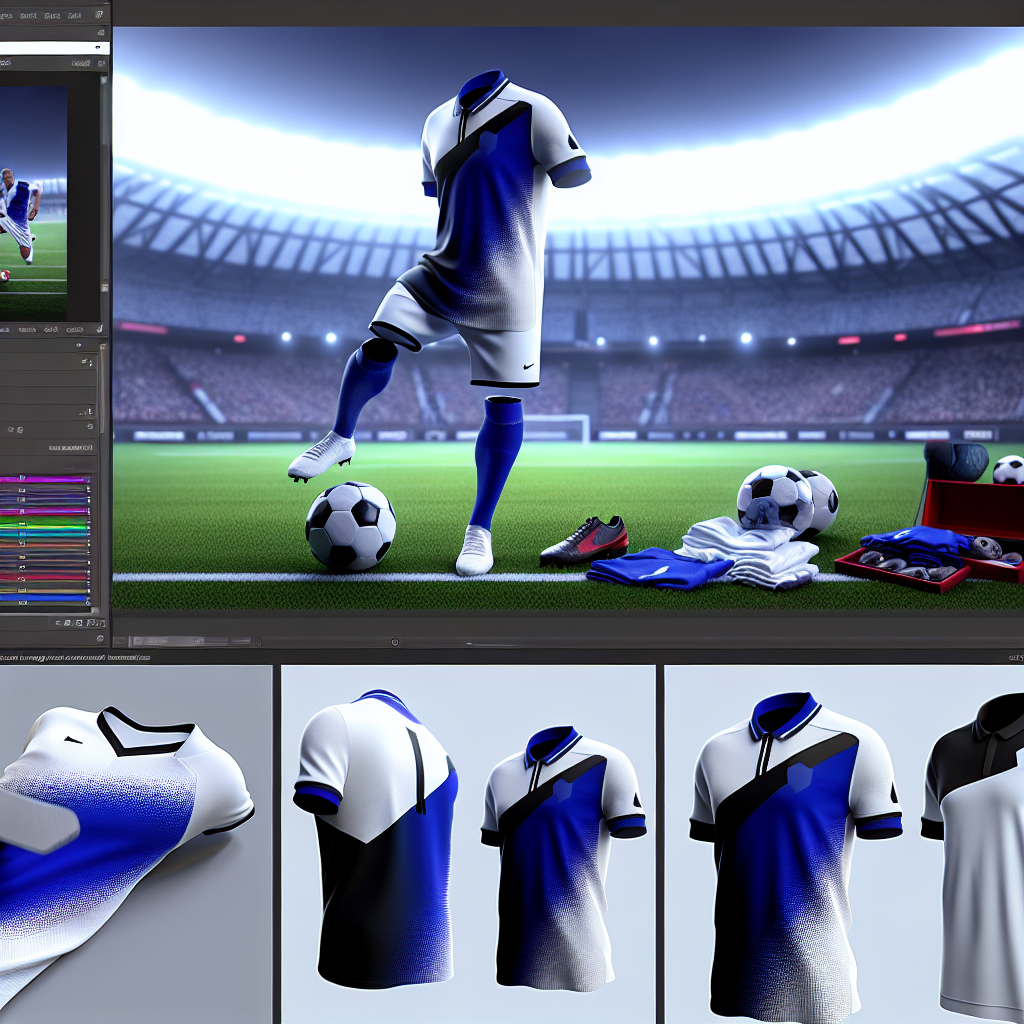Select the black and red cleat on the grass
The width and height of the screenshot is (1024, 1024).
pyautogui.click(x=586, y=541)
